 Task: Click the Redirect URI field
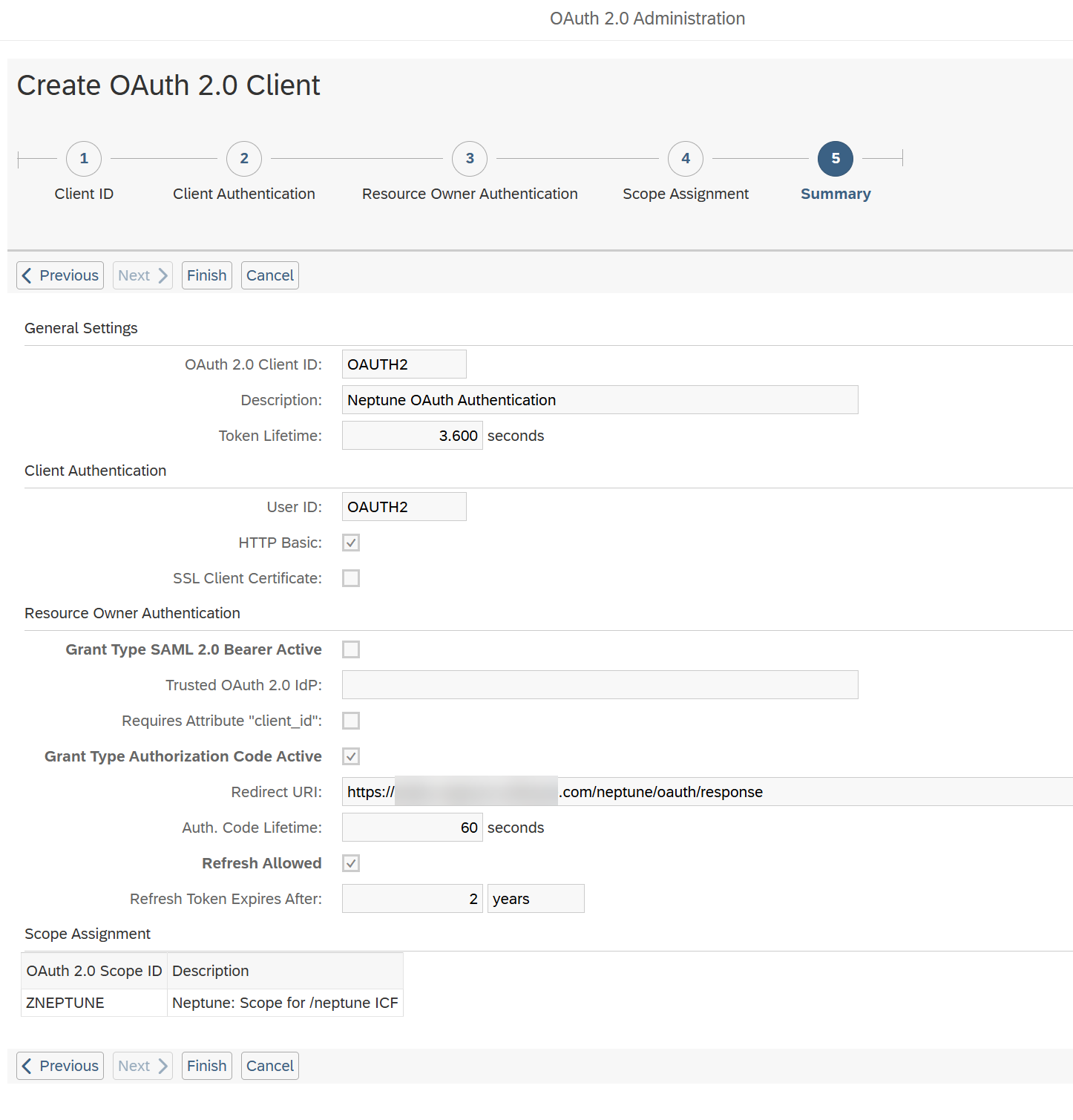(x=668, y=791)
